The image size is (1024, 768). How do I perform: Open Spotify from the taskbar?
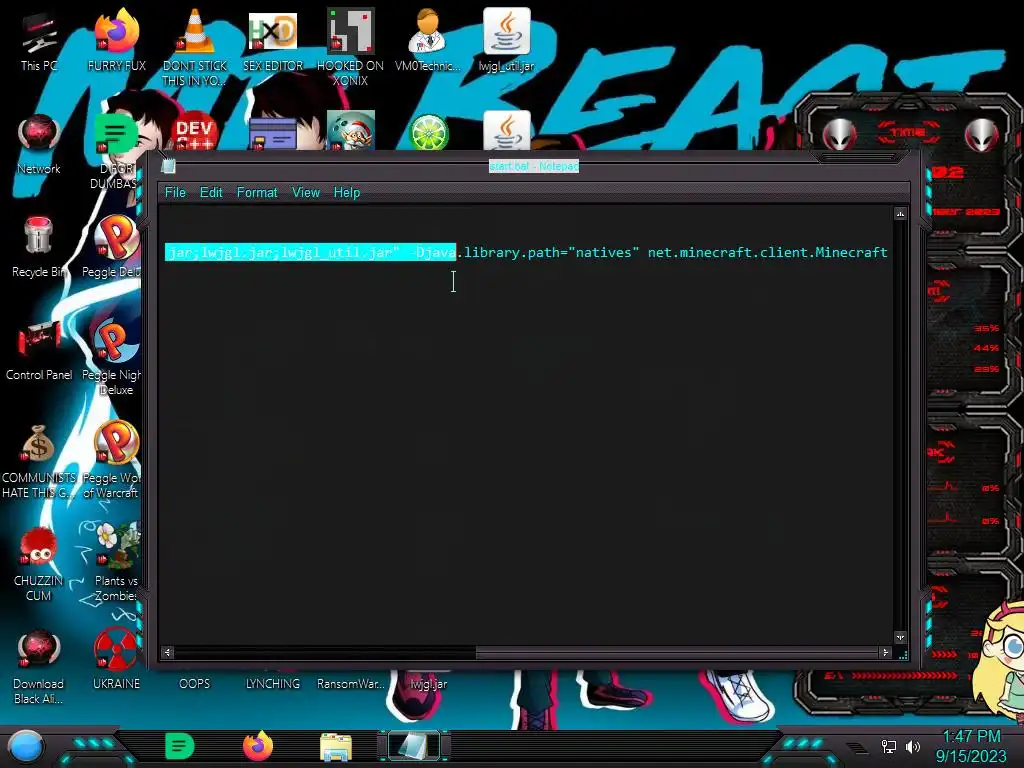pyautogui.click(x=180, y=746)
